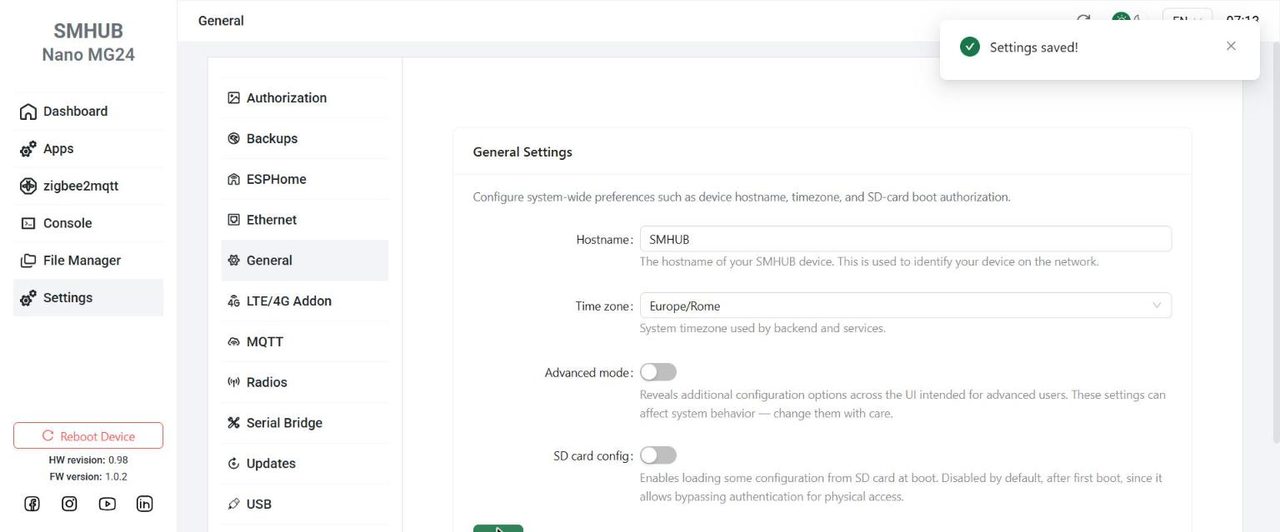Click the Backups icon in settings list

[234, 139]
